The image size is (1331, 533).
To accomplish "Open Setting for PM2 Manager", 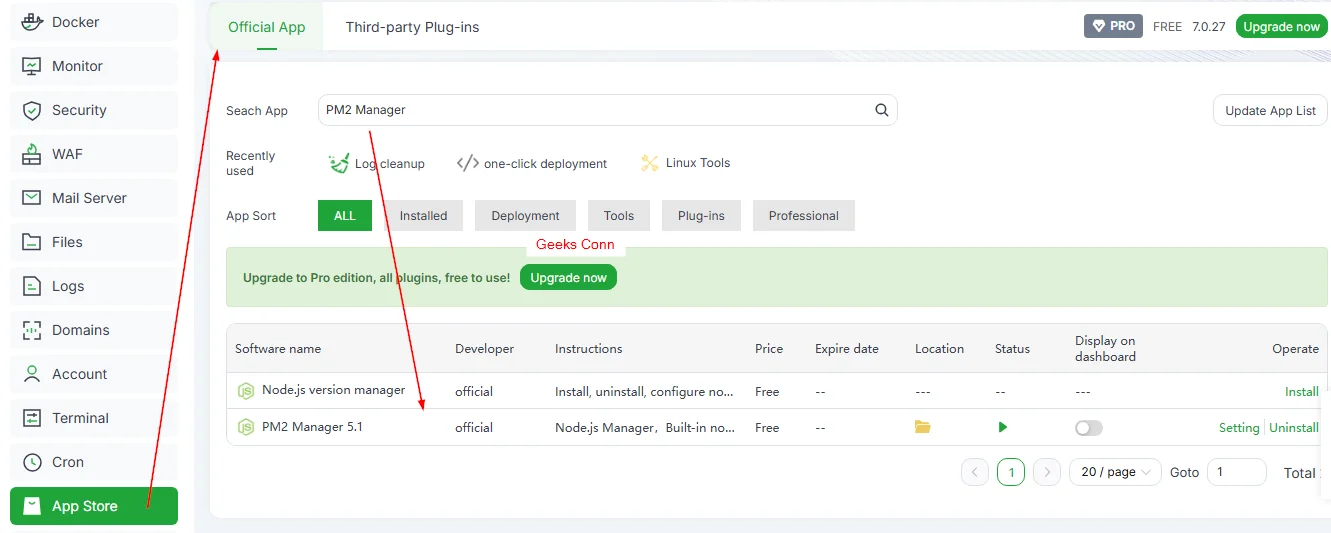I will (x=1239, y=428).
